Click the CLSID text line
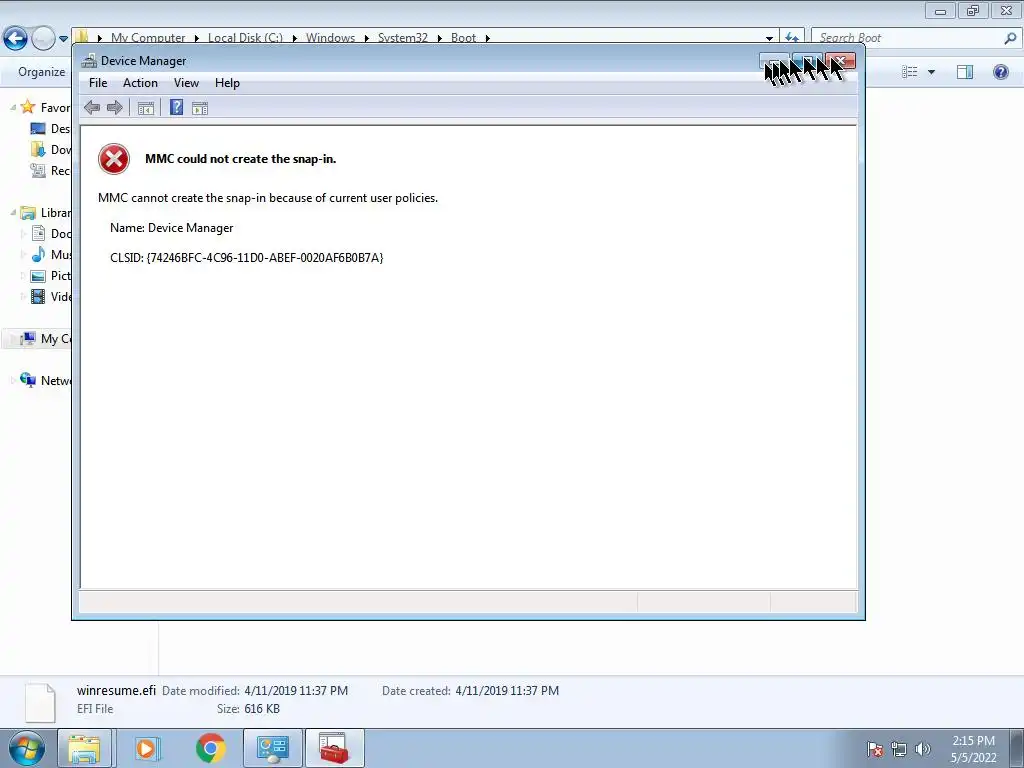This screenshot has width=1024, height=768. (x=247, y=258)
